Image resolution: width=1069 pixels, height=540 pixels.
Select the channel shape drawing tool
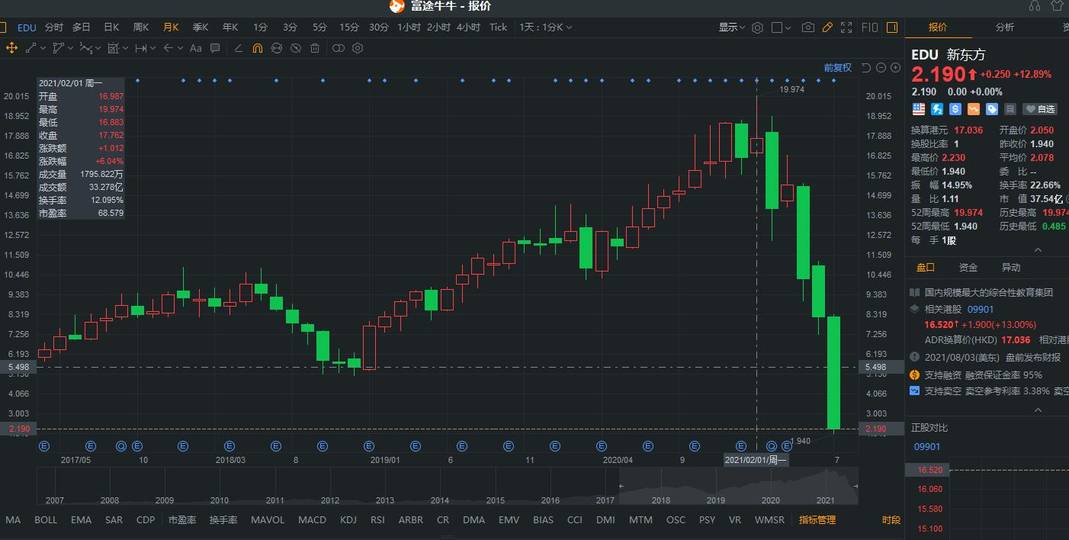[59, 48]
